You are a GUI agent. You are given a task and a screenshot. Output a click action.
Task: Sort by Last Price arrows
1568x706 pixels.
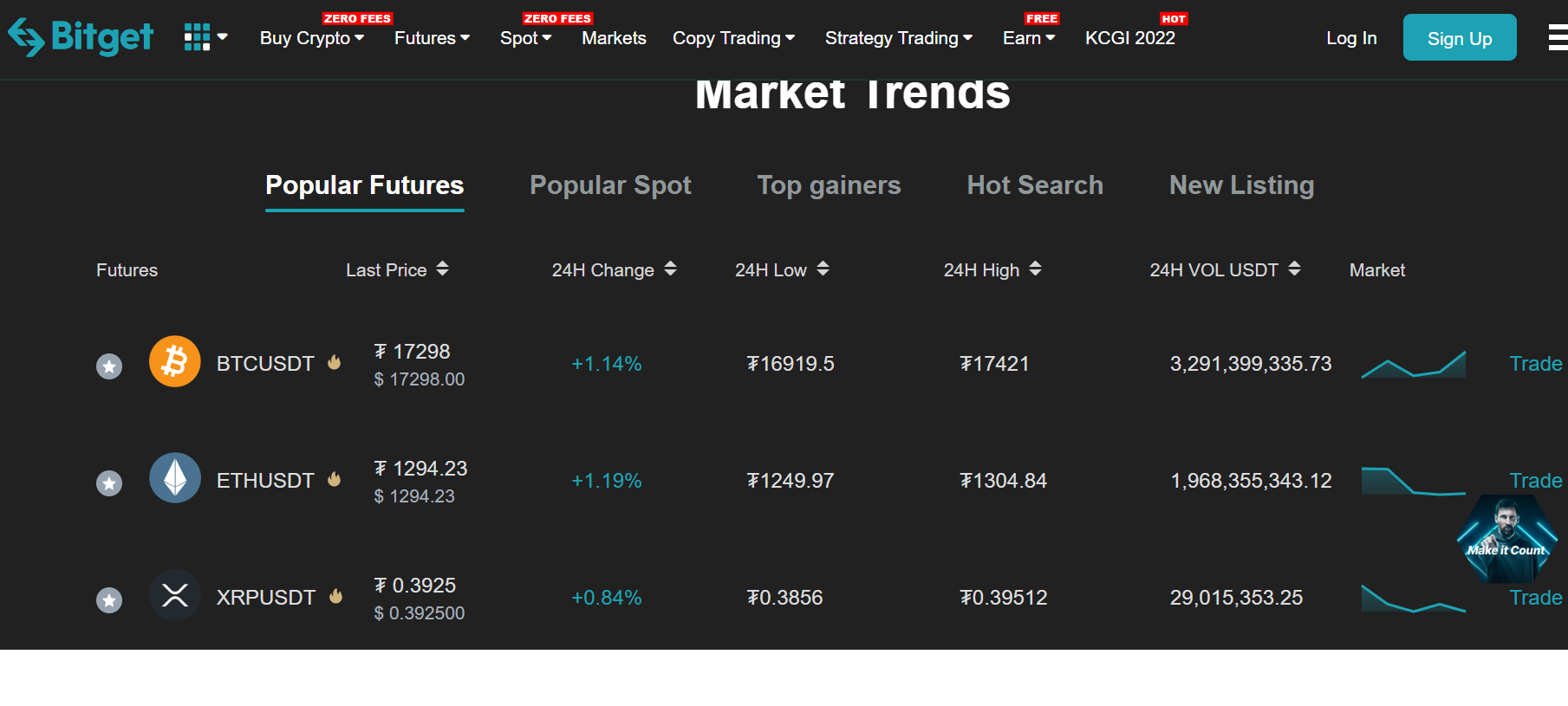[x=443, y=269]
